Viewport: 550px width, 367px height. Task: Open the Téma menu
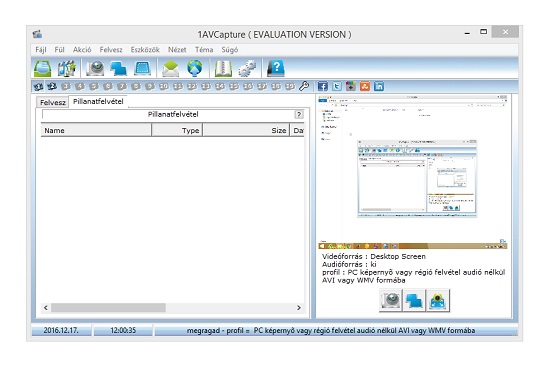[x=204, y=50]
